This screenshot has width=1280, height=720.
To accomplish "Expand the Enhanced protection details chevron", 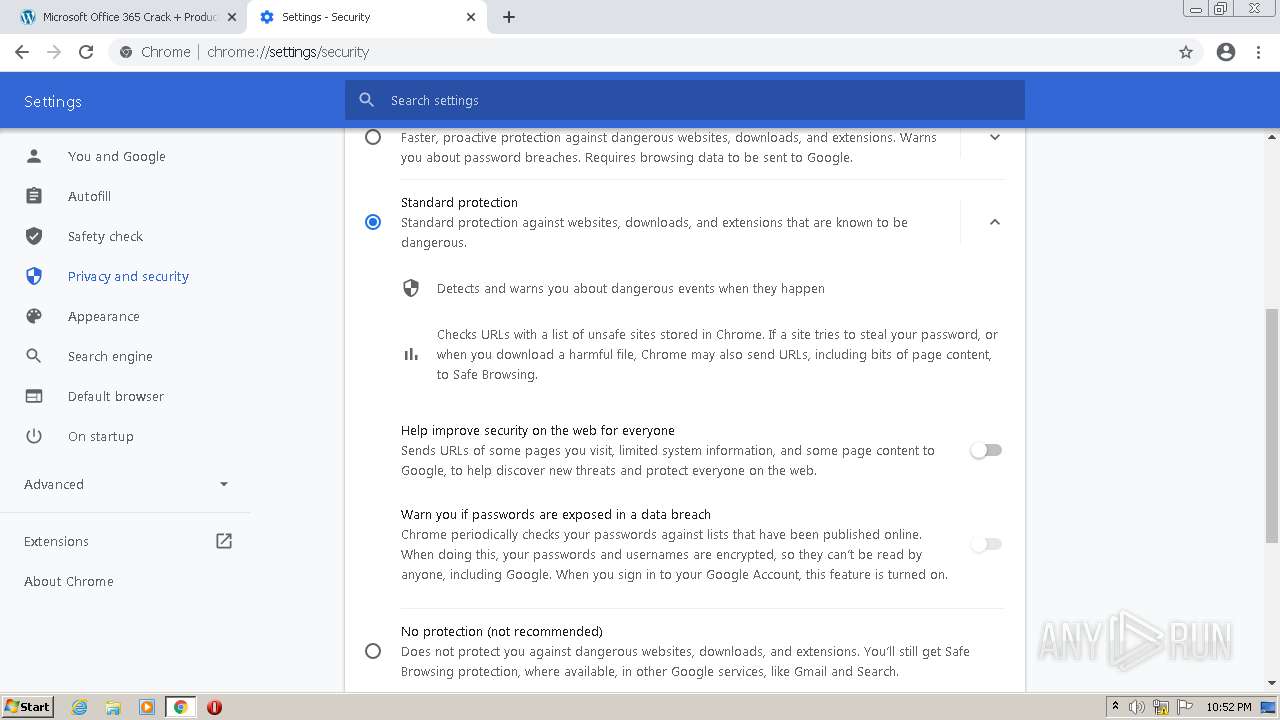I will coord(995,137).
